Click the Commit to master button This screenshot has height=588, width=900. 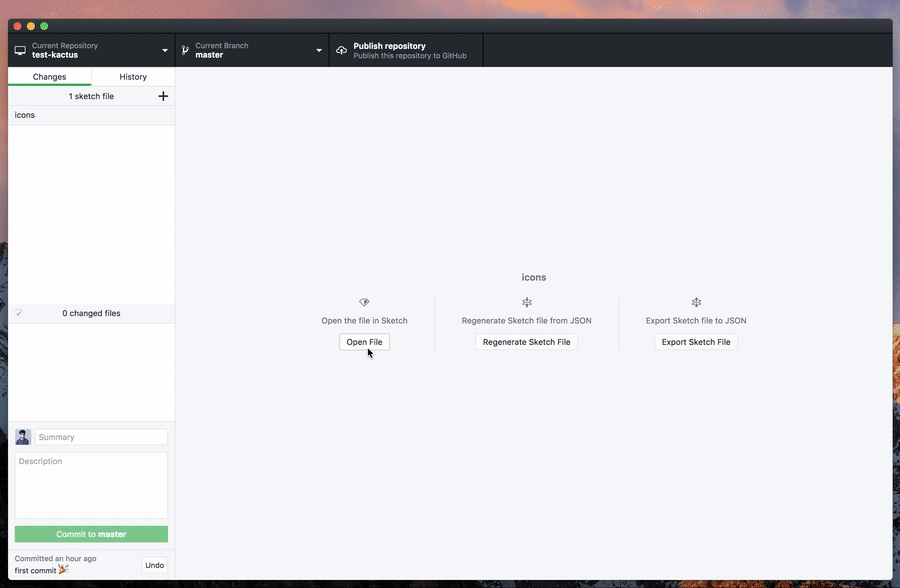point(91,534)
